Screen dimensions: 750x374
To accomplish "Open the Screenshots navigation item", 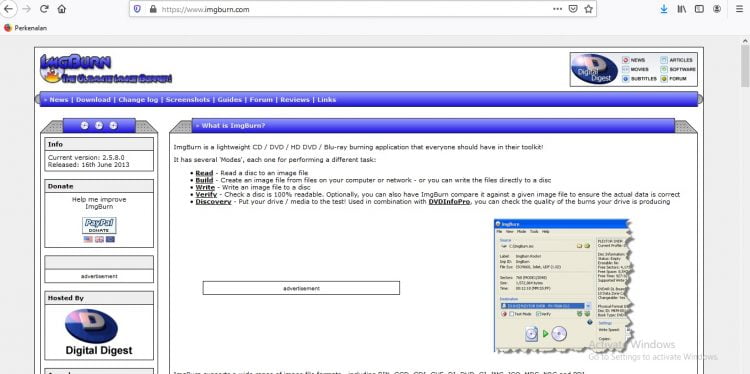I will [x=188, y=99].
